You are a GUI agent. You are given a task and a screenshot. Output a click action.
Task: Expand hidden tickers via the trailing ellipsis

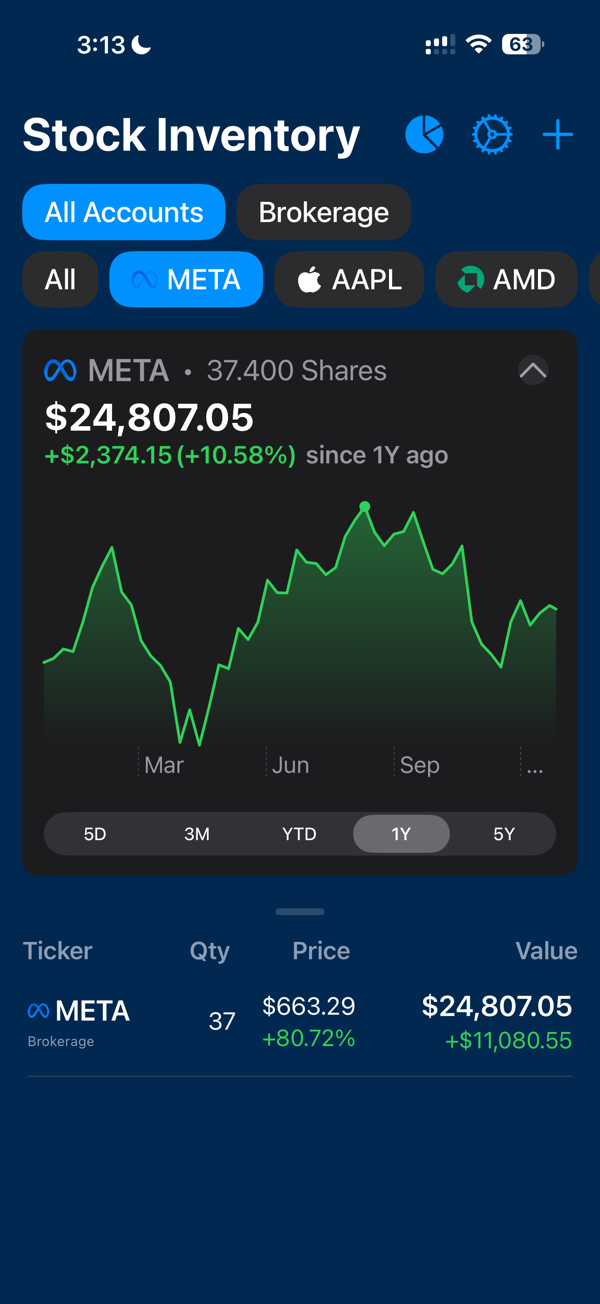click(535, 765)
